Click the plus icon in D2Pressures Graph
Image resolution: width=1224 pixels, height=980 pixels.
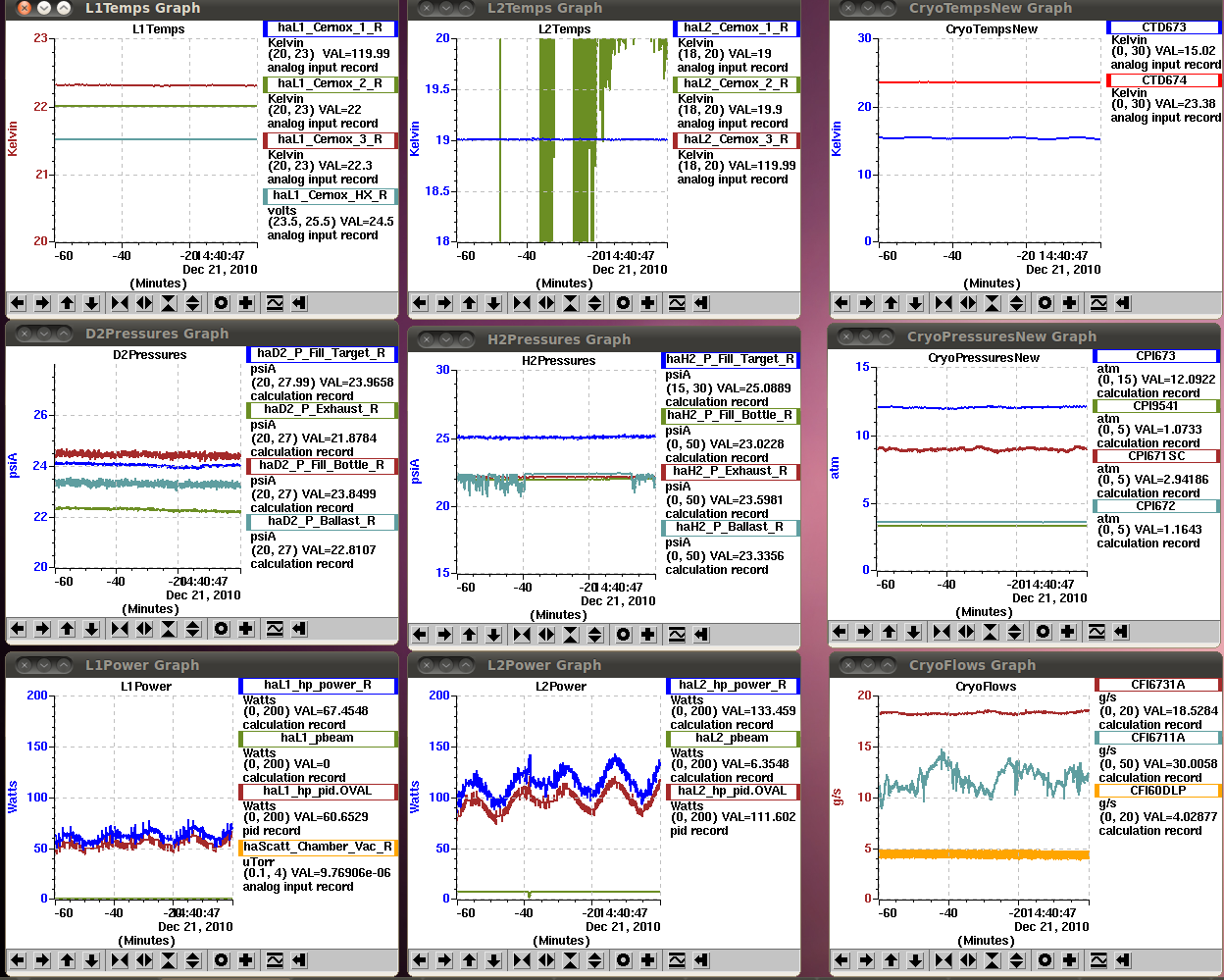tap(246, 629)
